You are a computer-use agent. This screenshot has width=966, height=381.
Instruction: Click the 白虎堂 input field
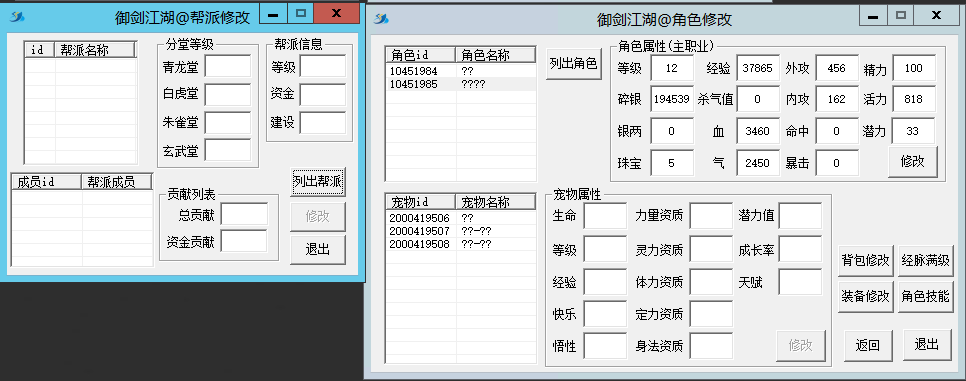(228, 94)
